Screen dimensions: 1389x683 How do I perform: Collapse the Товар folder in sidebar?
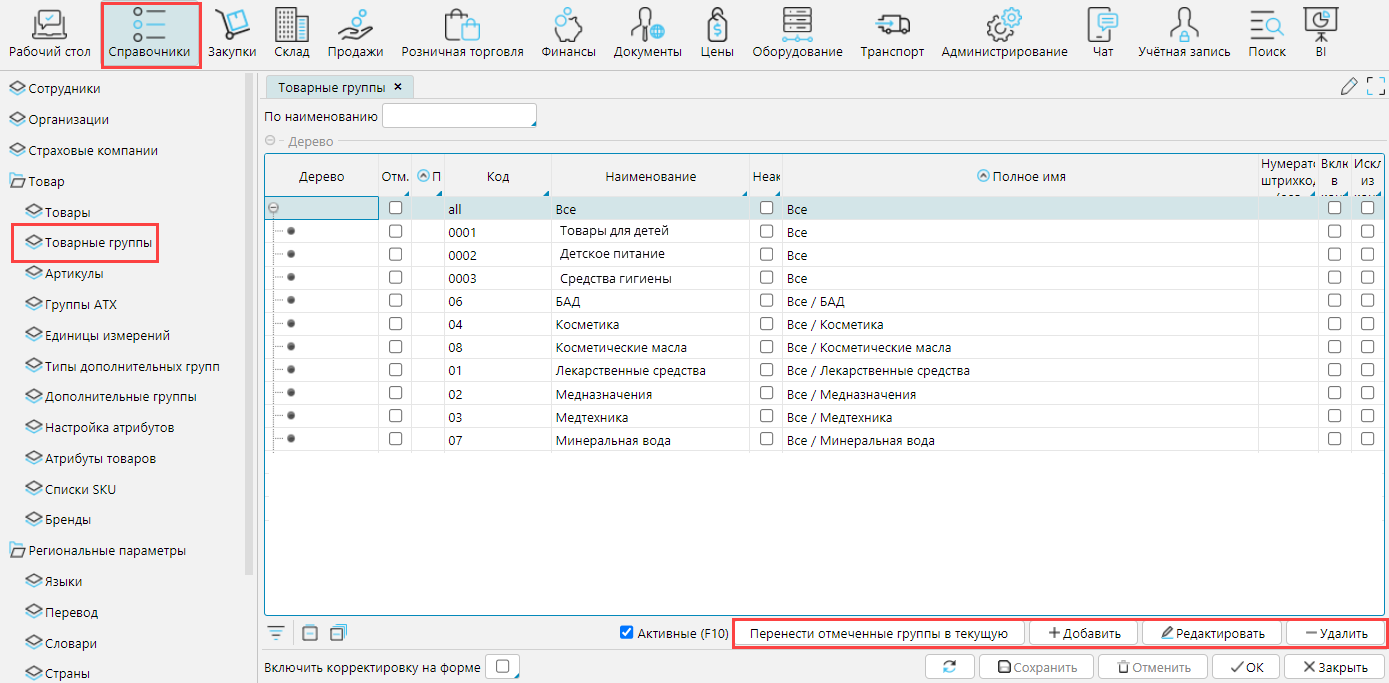17,182
